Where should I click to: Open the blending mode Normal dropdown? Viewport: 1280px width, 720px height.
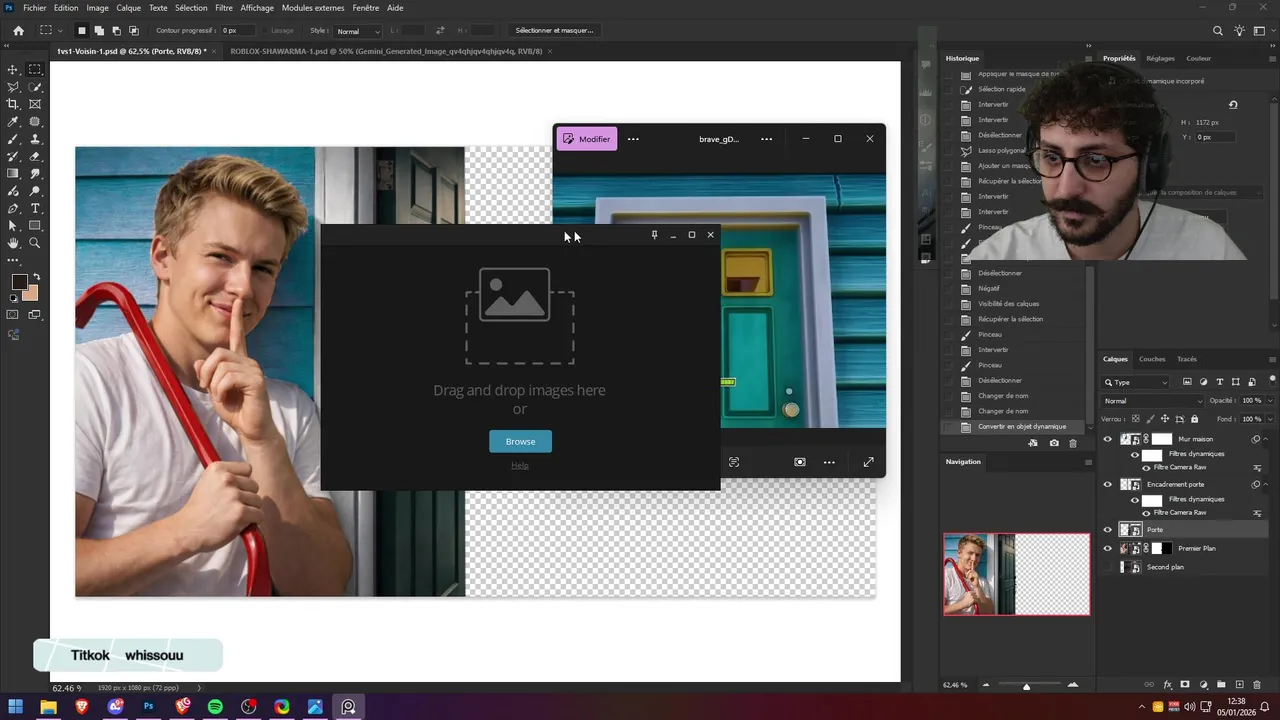click(1153, 401)
